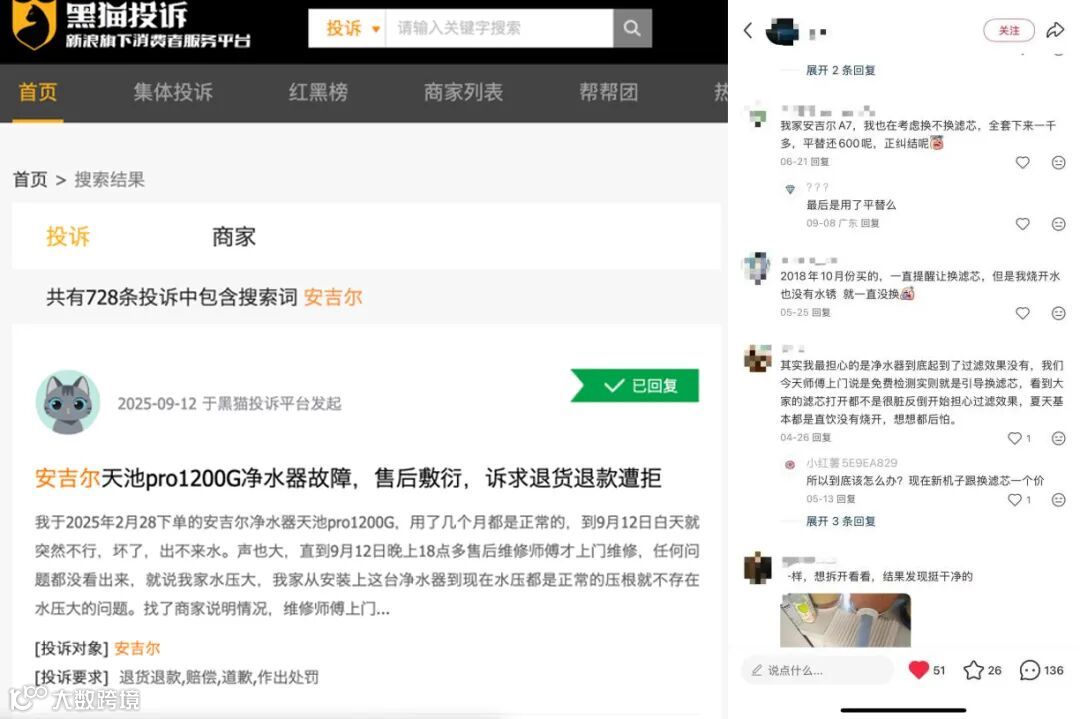The height and width of the screenshot is (719, 1080).
Task: Like the 最后是用了平替么 reply
Action: (1023, 223)
